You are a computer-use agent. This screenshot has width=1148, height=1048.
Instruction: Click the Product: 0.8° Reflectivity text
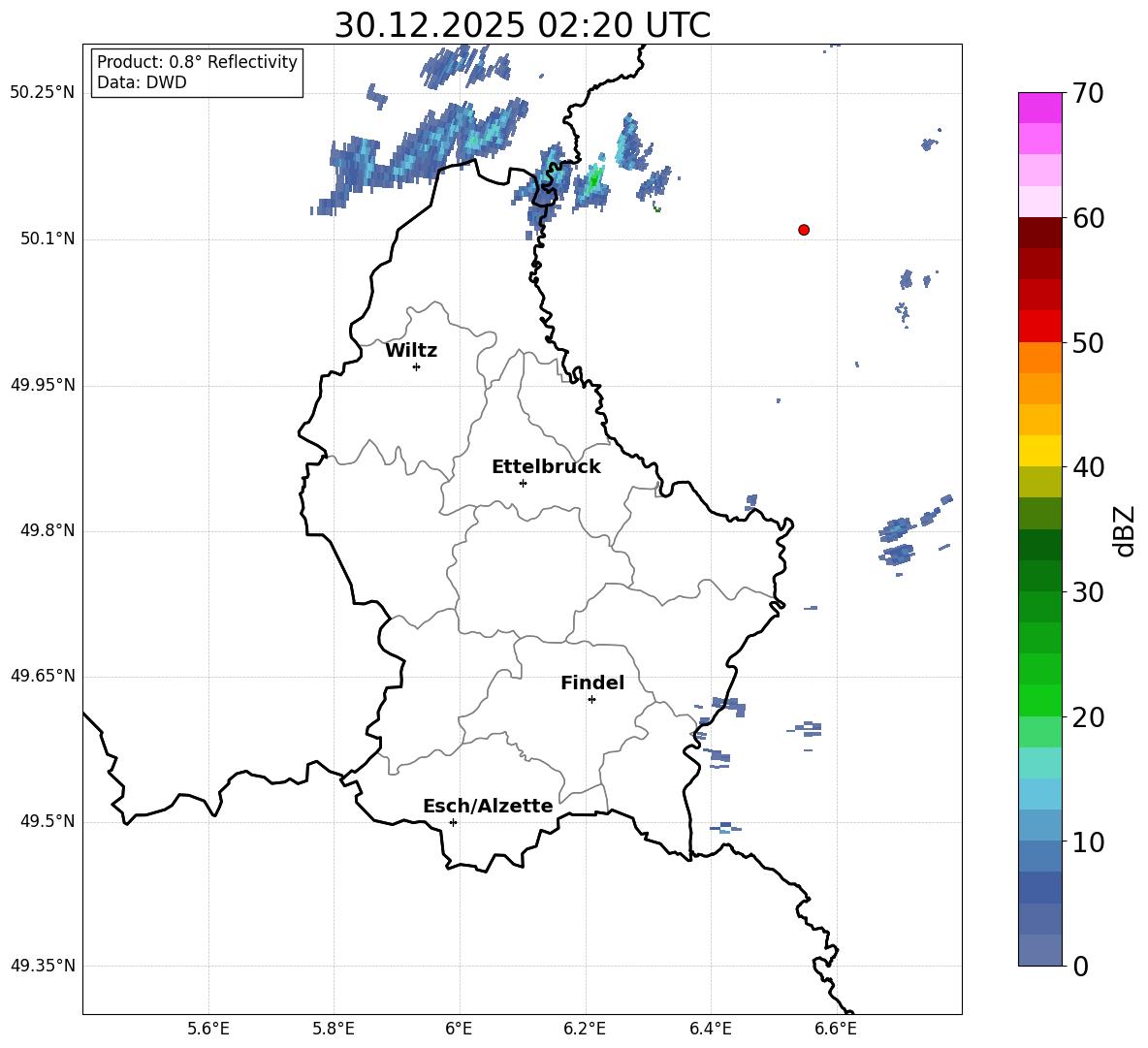click(197, 62)
